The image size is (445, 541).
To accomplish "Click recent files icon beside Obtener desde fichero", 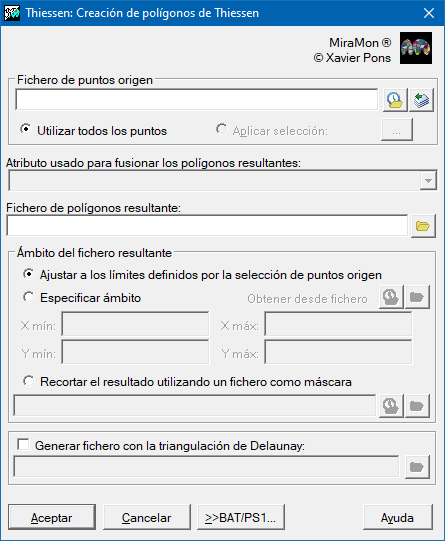I will coord(391,297).
